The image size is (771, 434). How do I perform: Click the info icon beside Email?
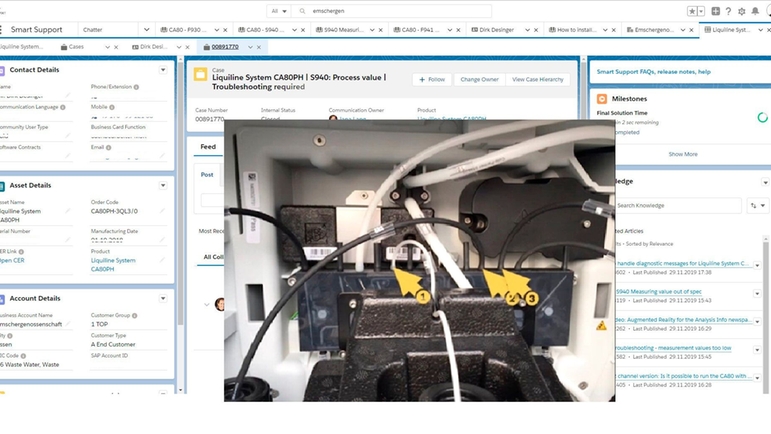pos(108,147)
